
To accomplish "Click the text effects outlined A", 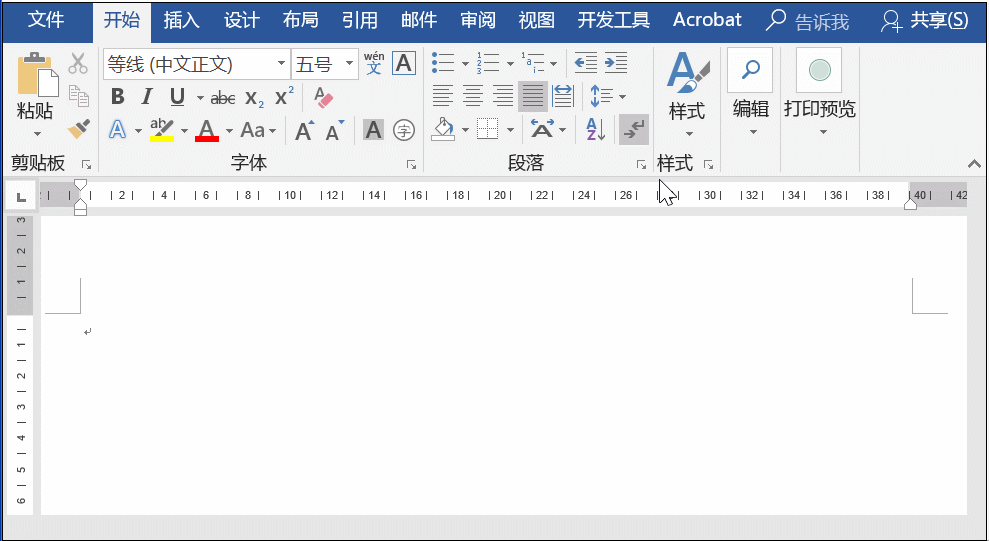I will pos(117,130).
